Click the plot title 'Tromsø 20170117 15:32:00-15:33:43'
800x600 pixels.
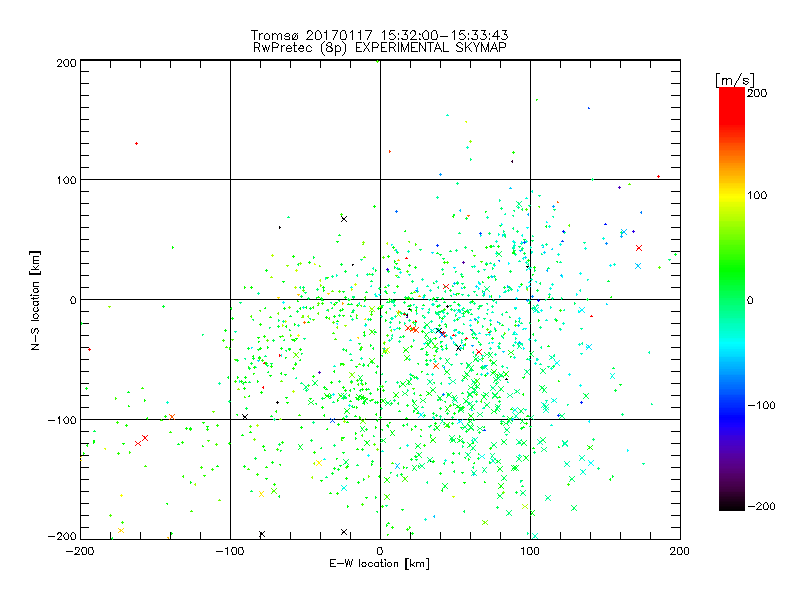coord(380,35)
